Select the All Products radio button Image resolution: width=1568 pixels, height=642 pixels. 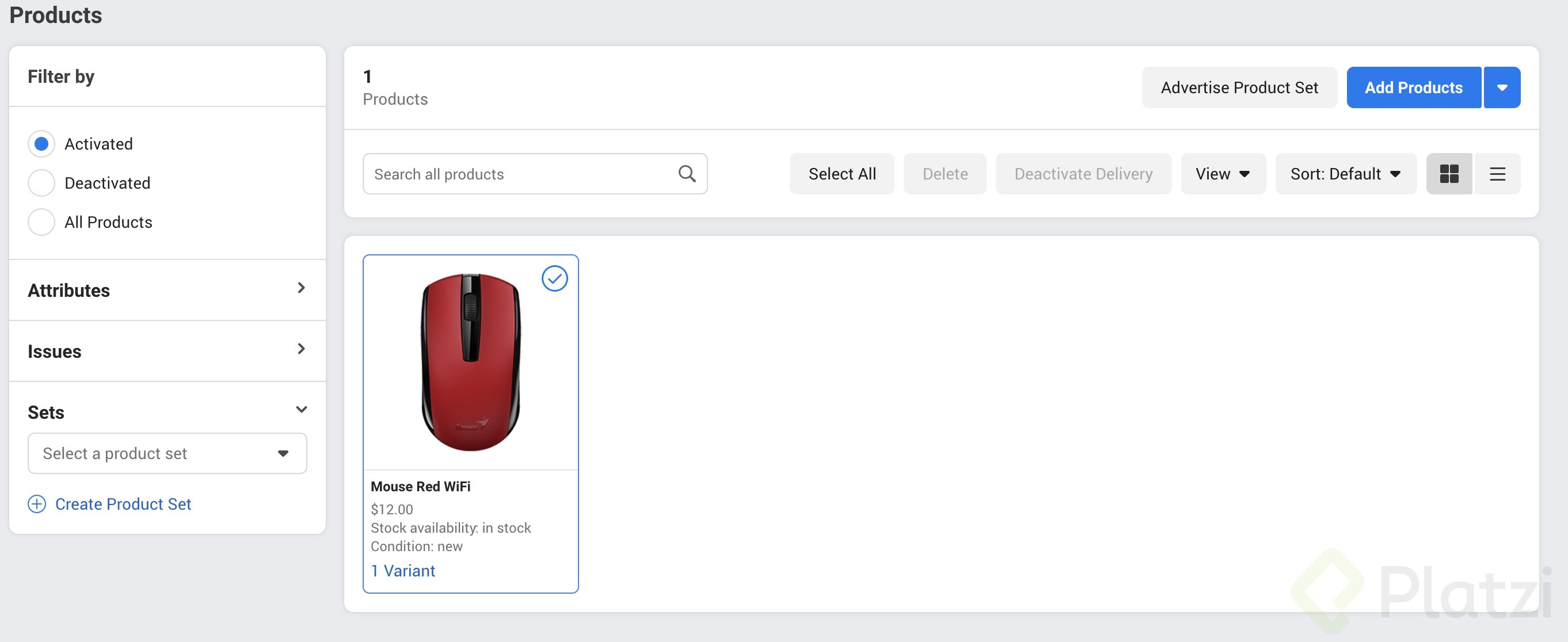[x=41, y=222]
